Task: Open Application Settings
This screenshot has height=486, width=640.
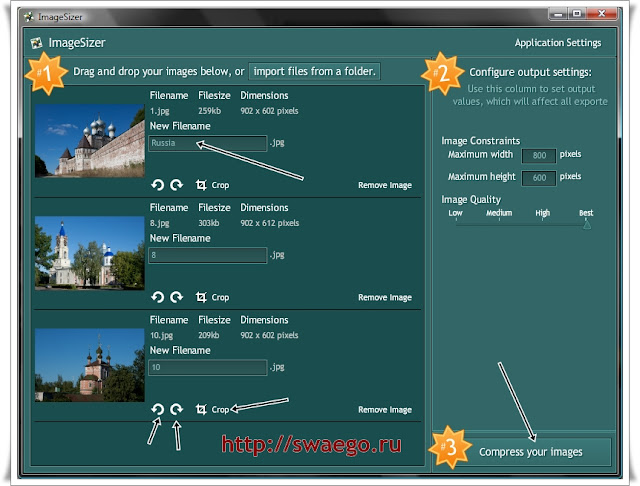Action: [x=558, y=43]
